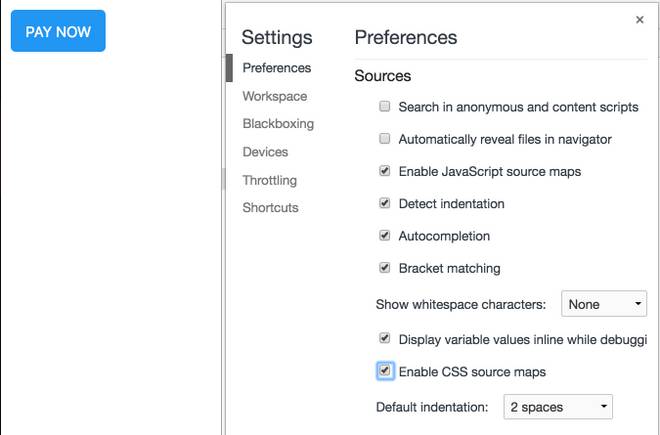Select the Throttling settings tab
Screen dimensions: 660x435
(269, 180)
